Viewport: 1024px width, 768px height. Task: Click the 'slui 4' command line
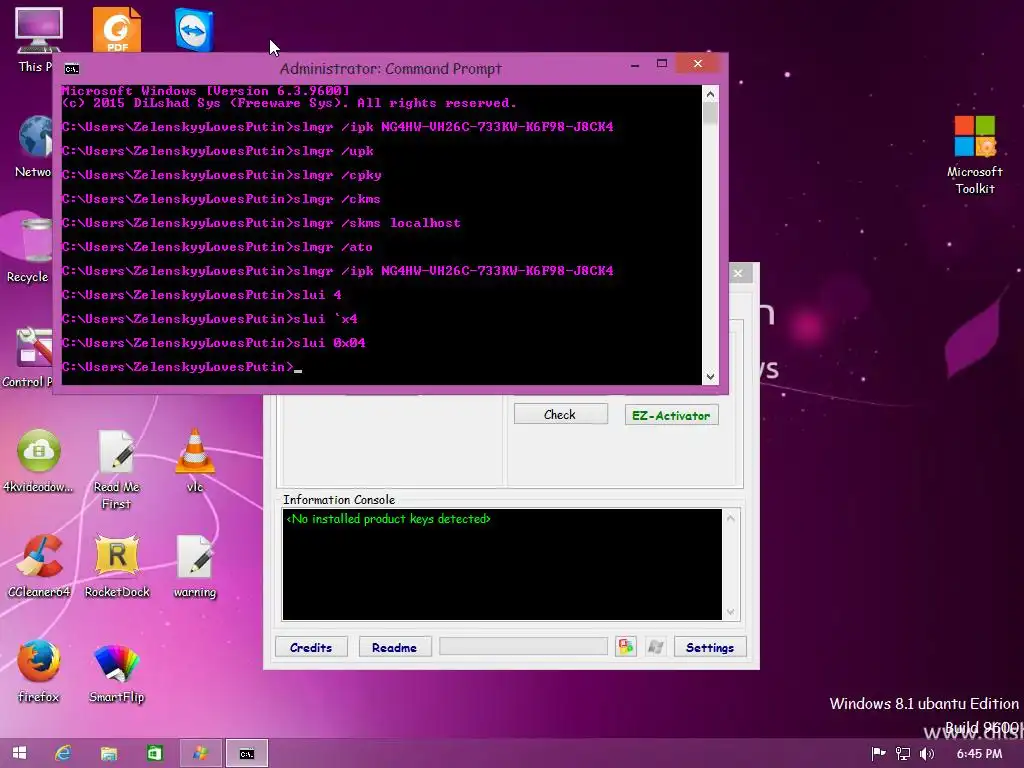(x=202, y=295)
